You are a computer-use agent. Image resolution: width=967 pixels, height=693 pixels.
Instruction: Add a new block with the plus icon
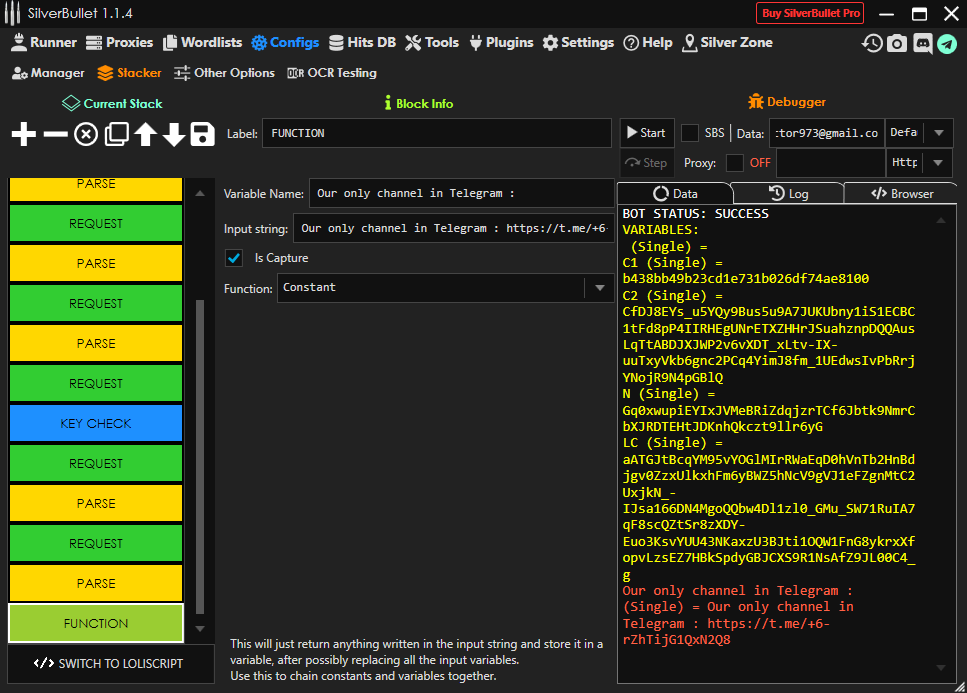tap(24, 134)
